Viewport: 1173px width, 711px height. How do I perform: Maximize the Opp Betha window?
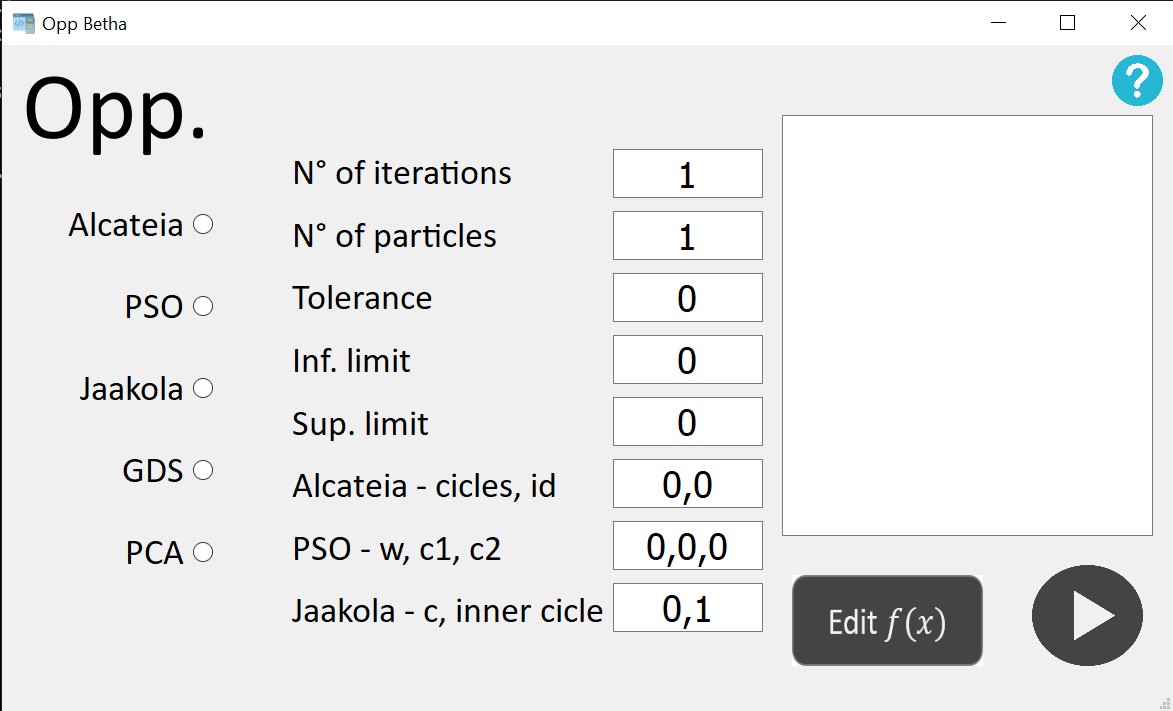1067,22
